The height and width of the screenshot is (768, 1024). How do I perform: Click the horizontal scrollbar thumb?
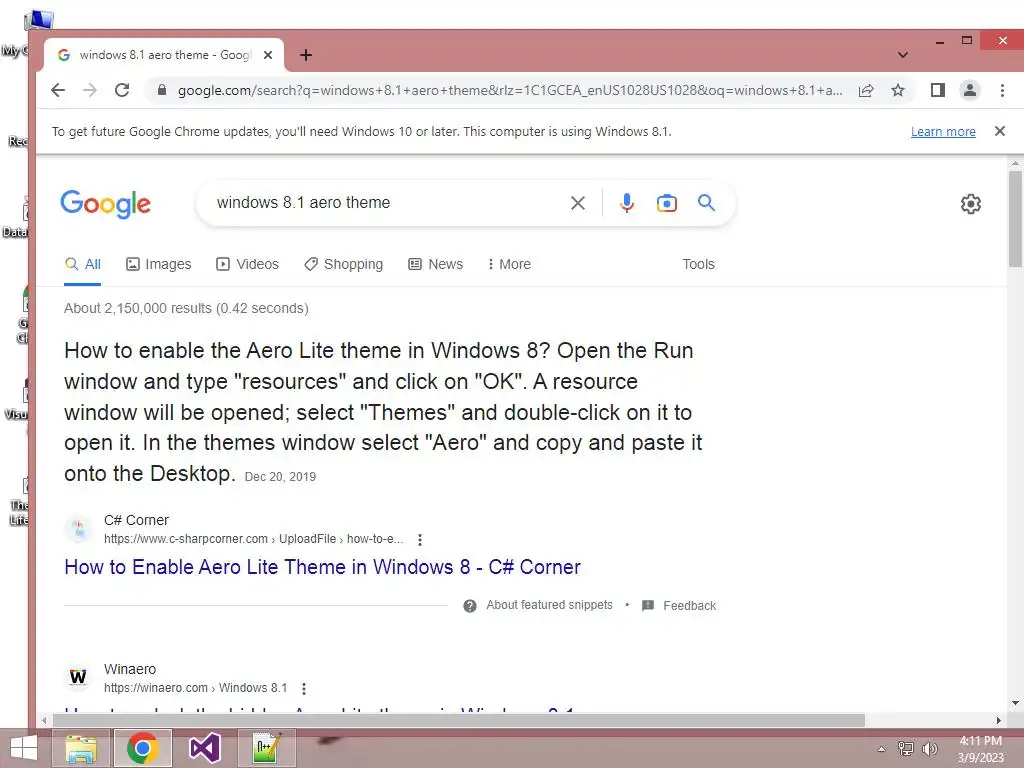(458, 720)
